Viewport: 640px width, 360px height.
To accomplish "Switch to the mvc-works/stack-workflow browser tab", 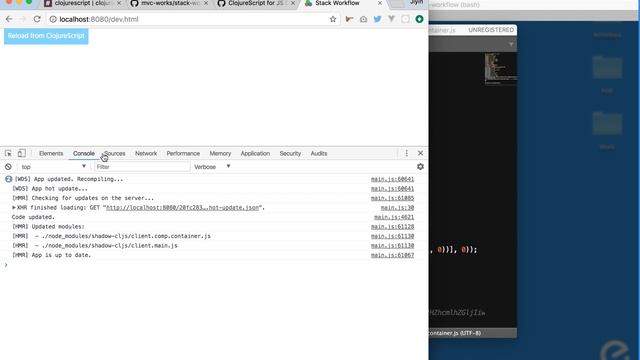I will click(169, 3).
